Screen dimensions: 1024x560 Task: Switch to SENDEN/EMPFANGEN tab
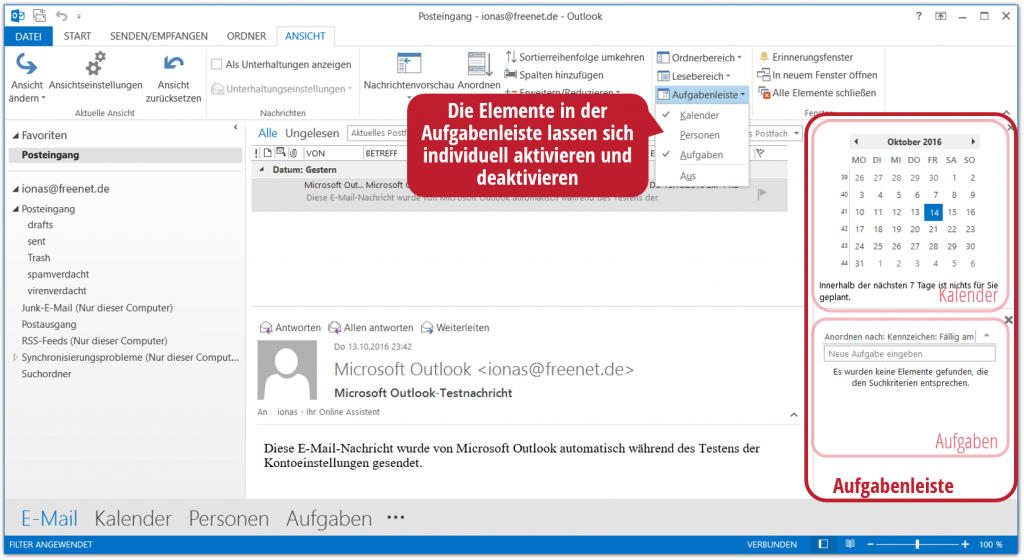159,37
